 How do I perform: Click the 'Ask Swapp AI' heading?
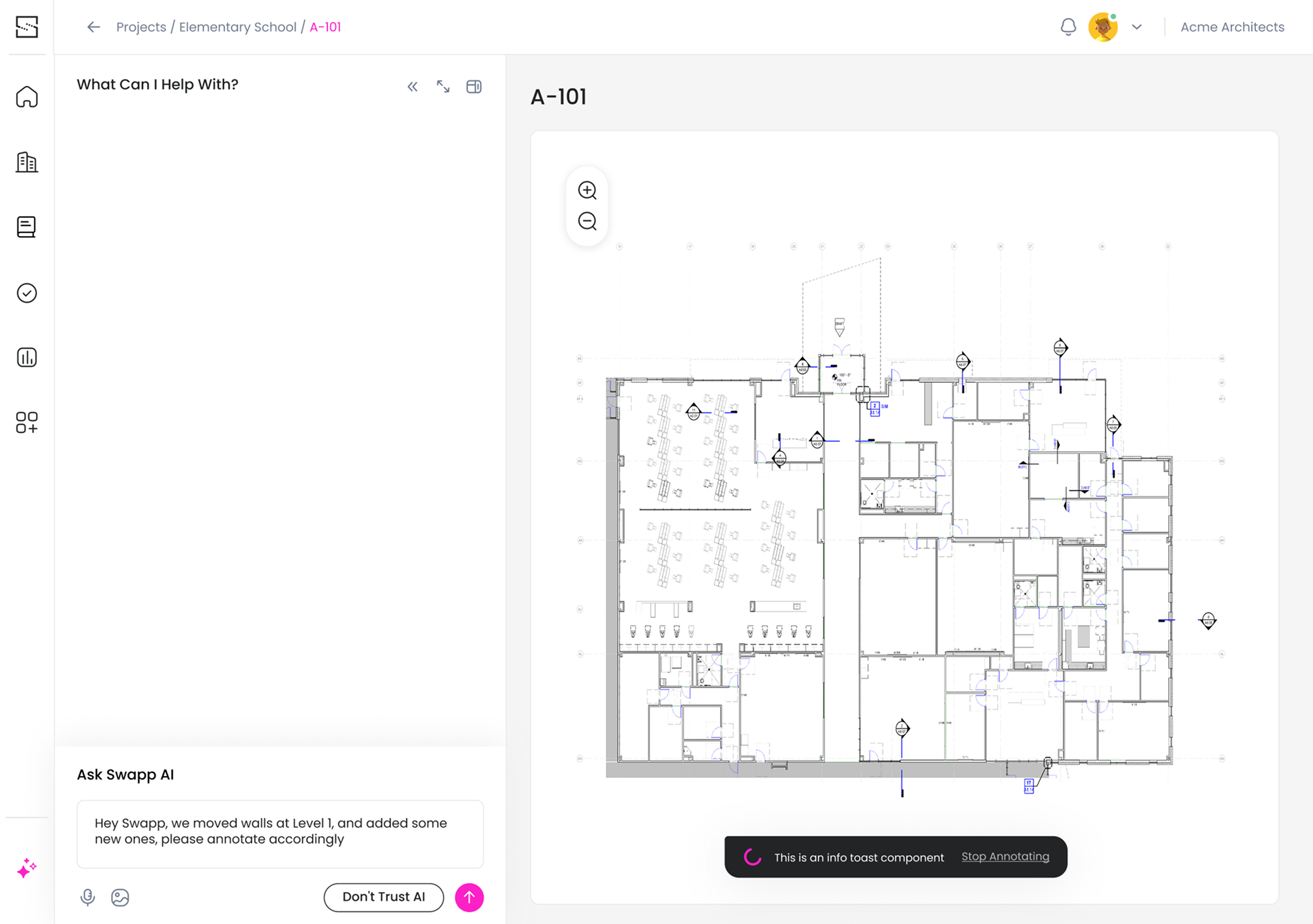[125, 775]
